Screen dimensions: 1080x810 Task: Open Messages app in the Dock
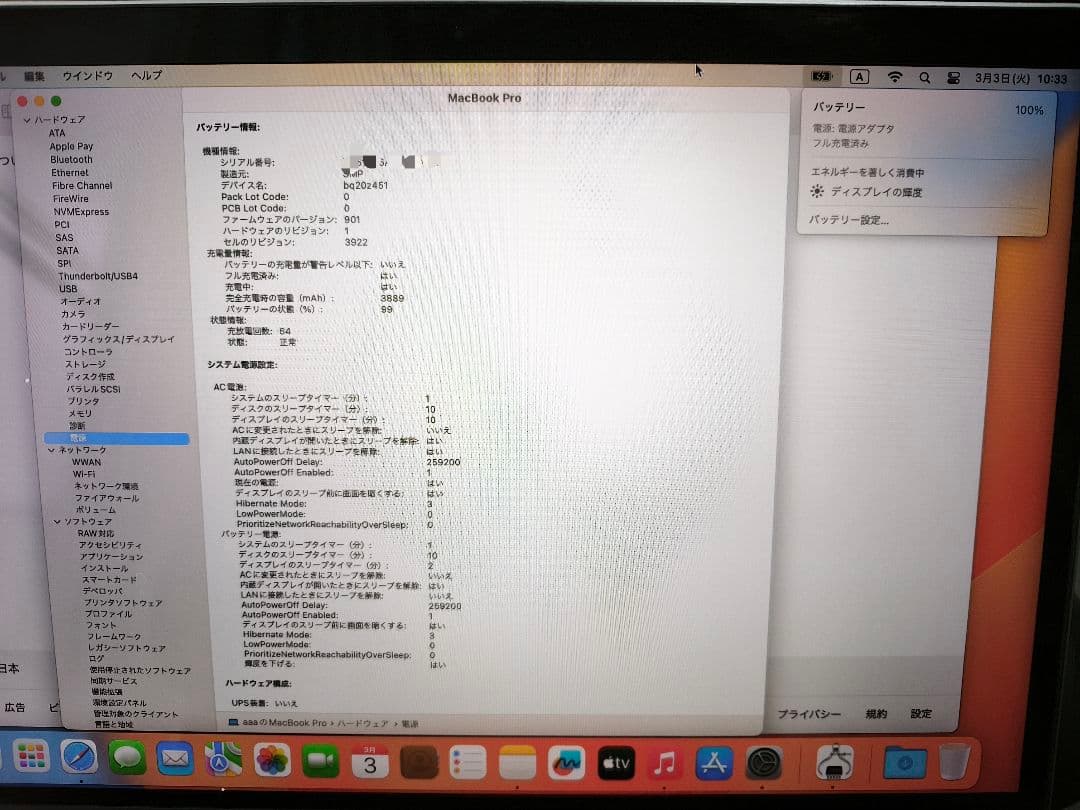pos(127,758)
